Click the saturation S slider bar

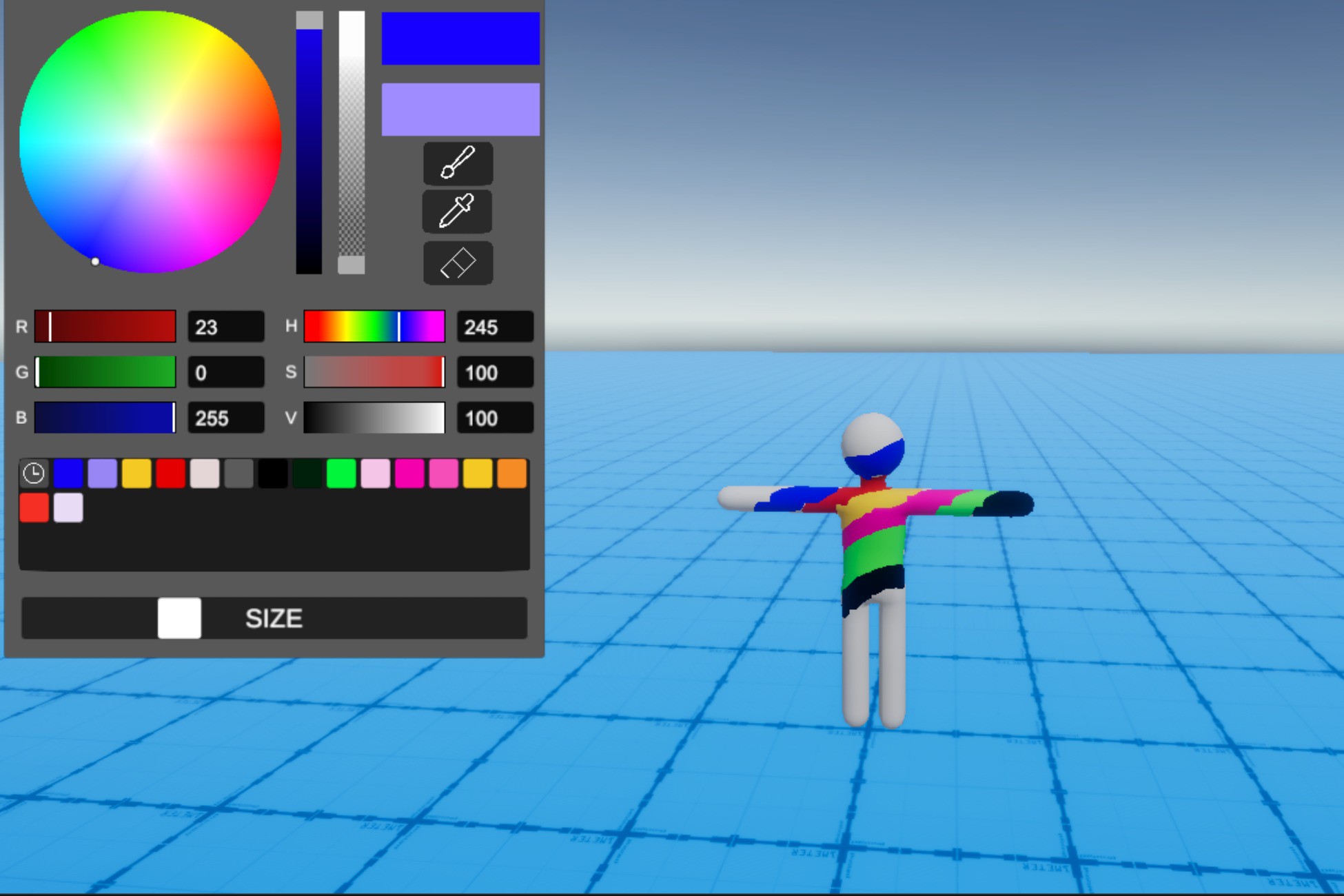374,372
